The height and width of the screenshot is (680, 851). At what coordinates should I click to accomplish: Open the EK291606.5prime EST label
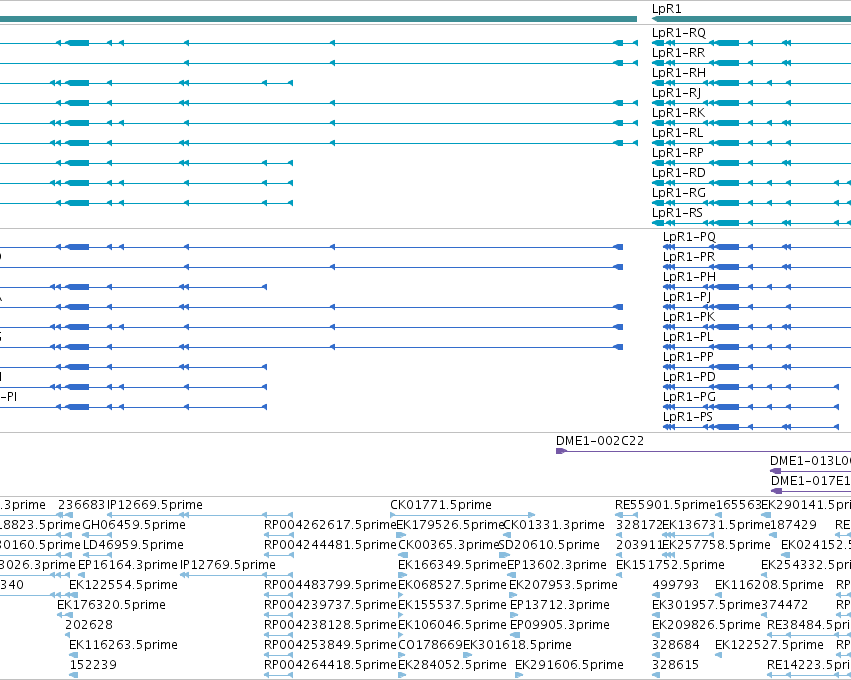tap(569, 665)
